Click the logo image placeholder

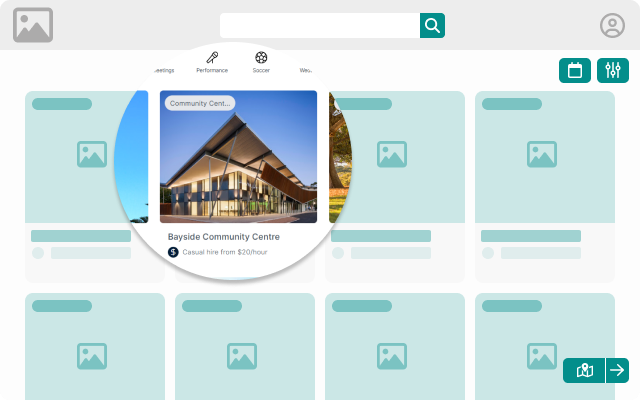pyautogui.click(x=33, y=25)
